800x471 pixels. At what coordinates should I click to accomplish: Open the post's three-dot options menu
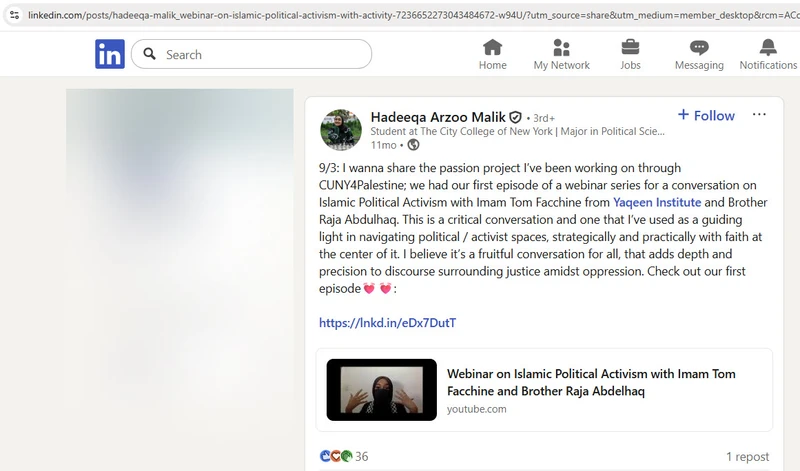(x=759, y=114)
